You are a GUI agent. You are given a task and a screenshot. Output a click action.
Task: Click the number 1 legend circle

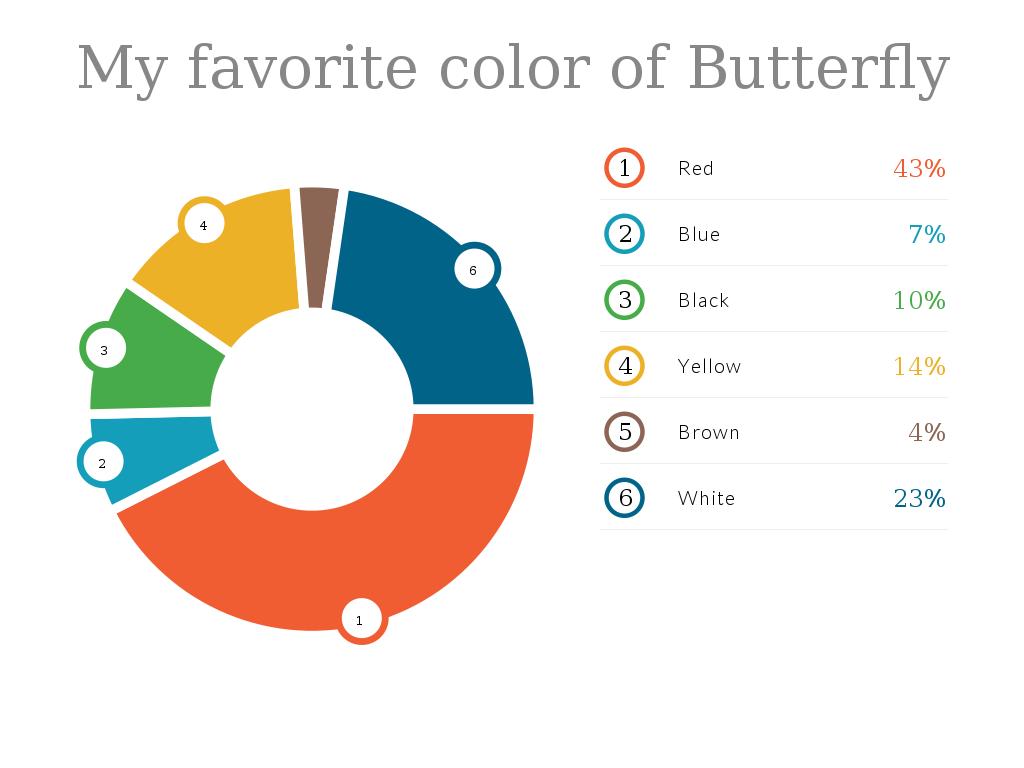[625, 168]
